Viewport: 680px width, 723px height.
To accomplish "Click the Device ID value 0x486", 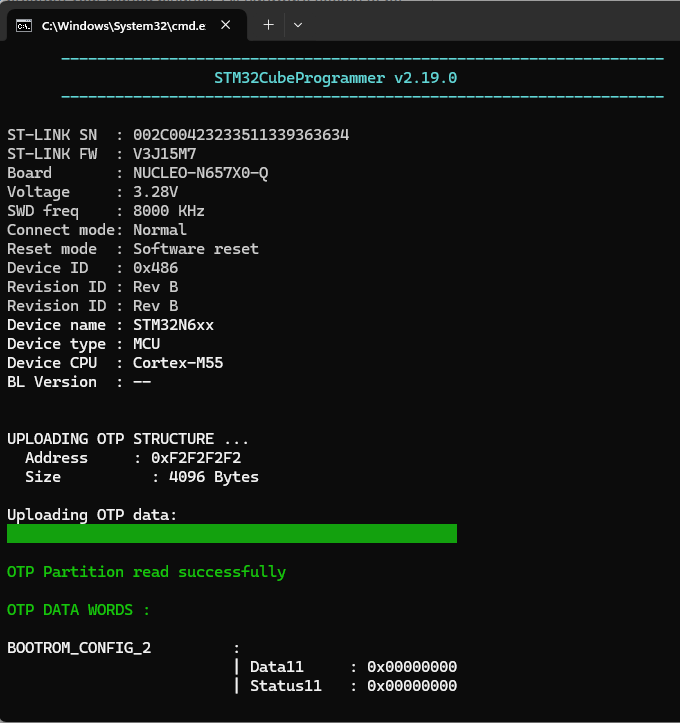I will coord(155,267).
